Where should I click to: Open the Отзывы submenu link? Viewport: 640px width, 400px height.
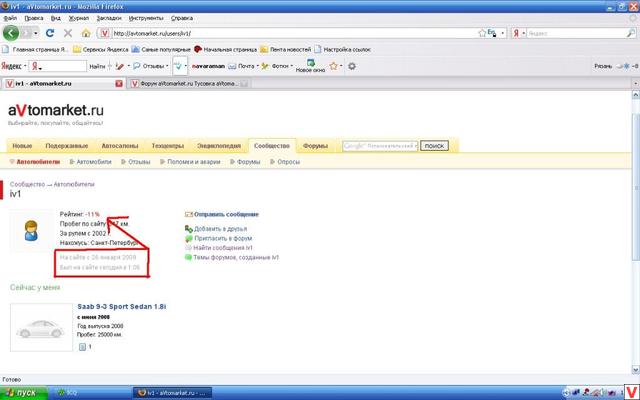pos(139,162)
